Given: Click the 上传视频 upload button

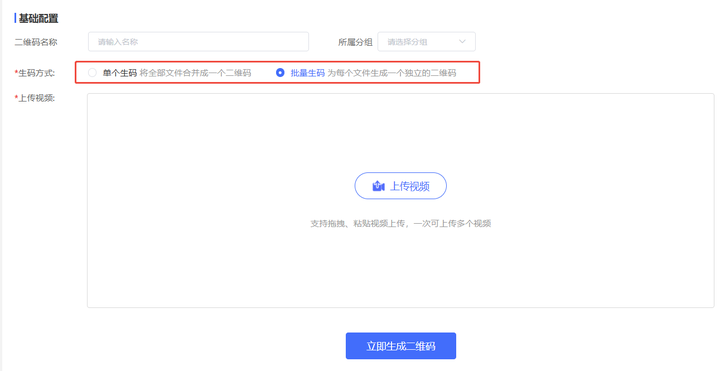Looking at the screenshot, I should (400, 186).
